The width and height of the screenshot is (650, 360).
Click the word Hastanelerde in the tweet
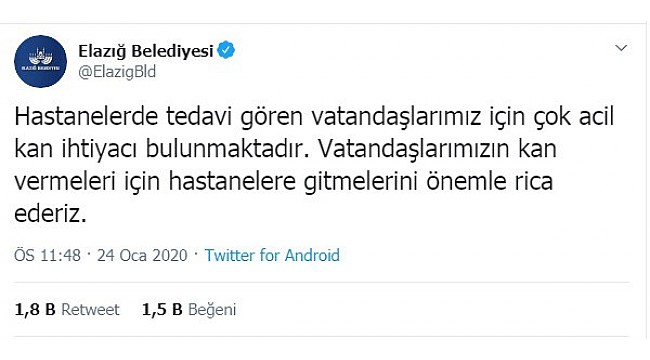pos(86,117)
